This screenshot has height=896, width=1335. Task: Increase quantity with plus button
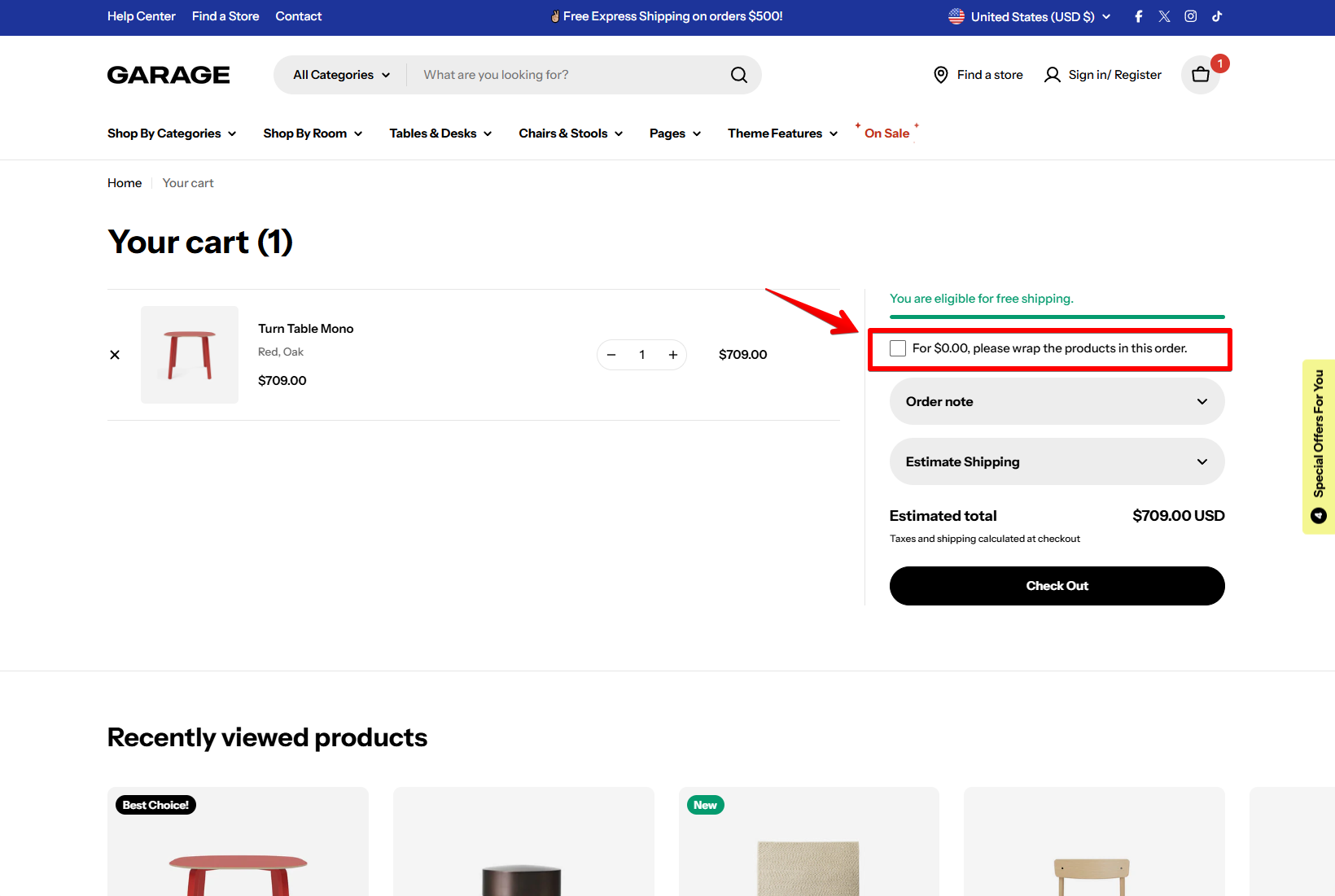(673, 355)
